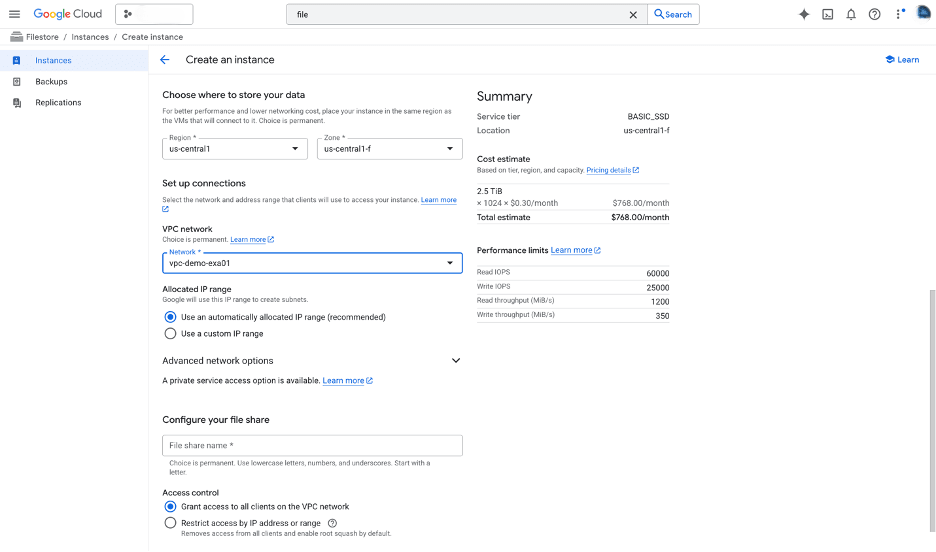Click the page vertical scrollbar
936x552 pixels.
pos(932,411)
